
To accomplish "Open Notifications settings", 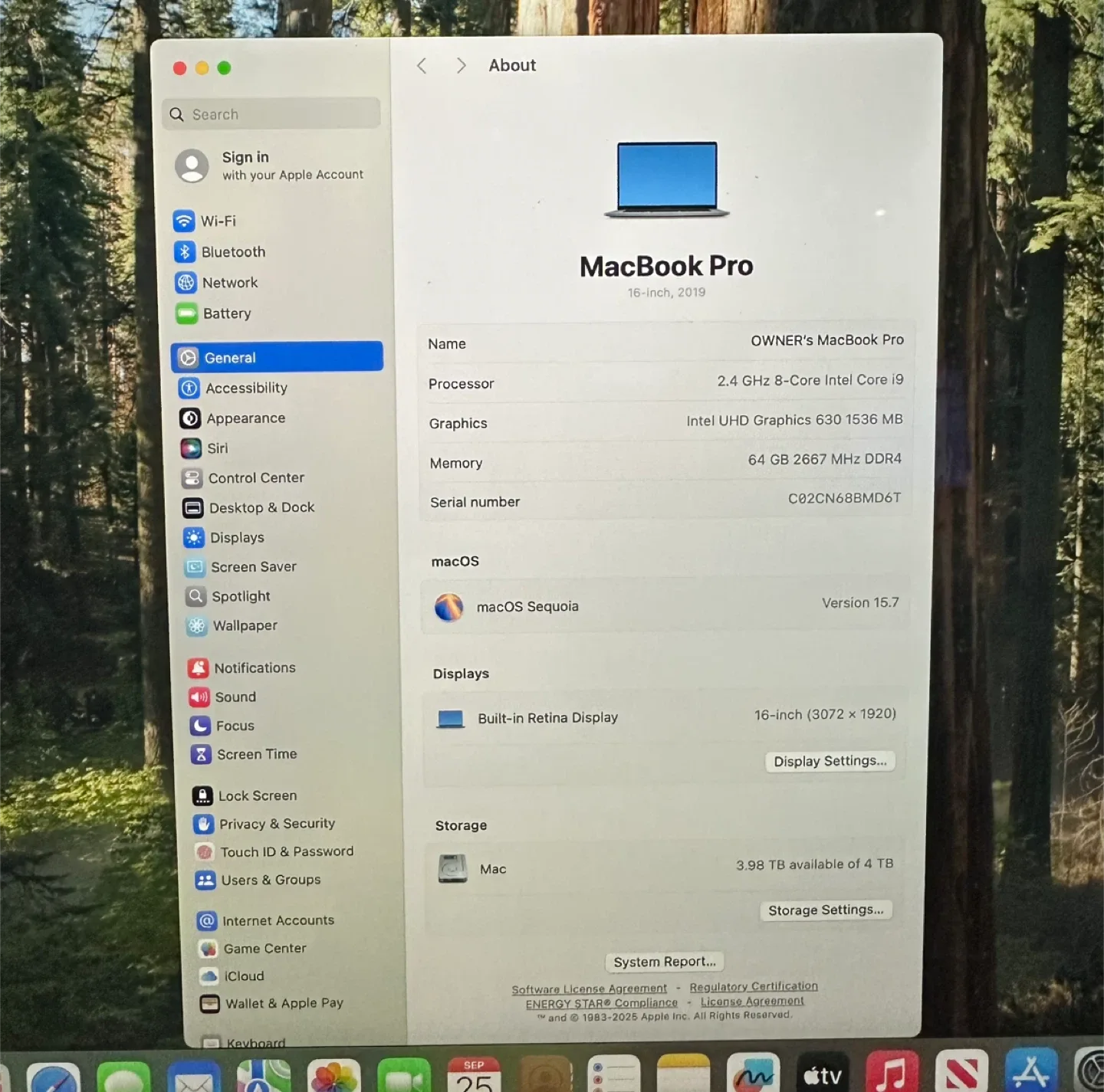I will [254, 668].
